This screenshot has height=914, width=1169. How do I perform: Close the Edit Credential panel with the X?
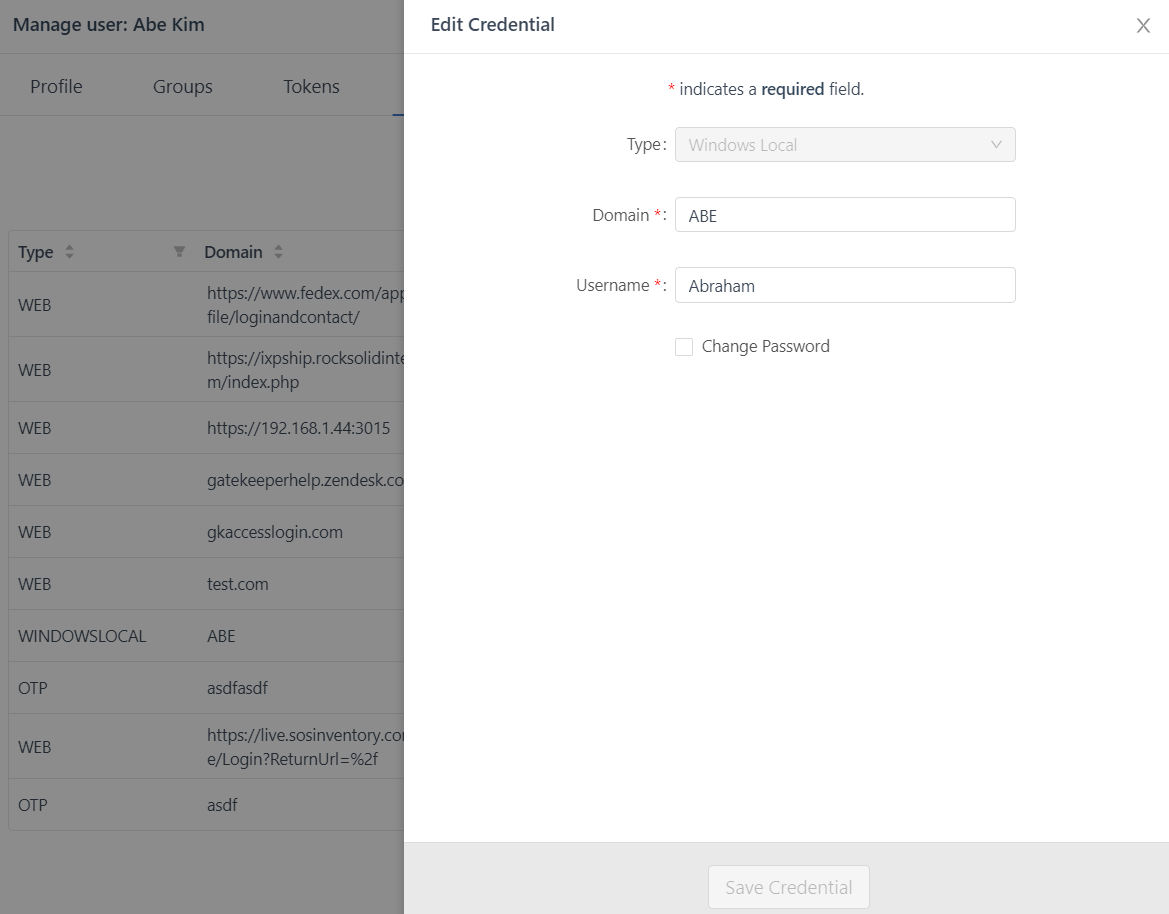(1143, 26)
